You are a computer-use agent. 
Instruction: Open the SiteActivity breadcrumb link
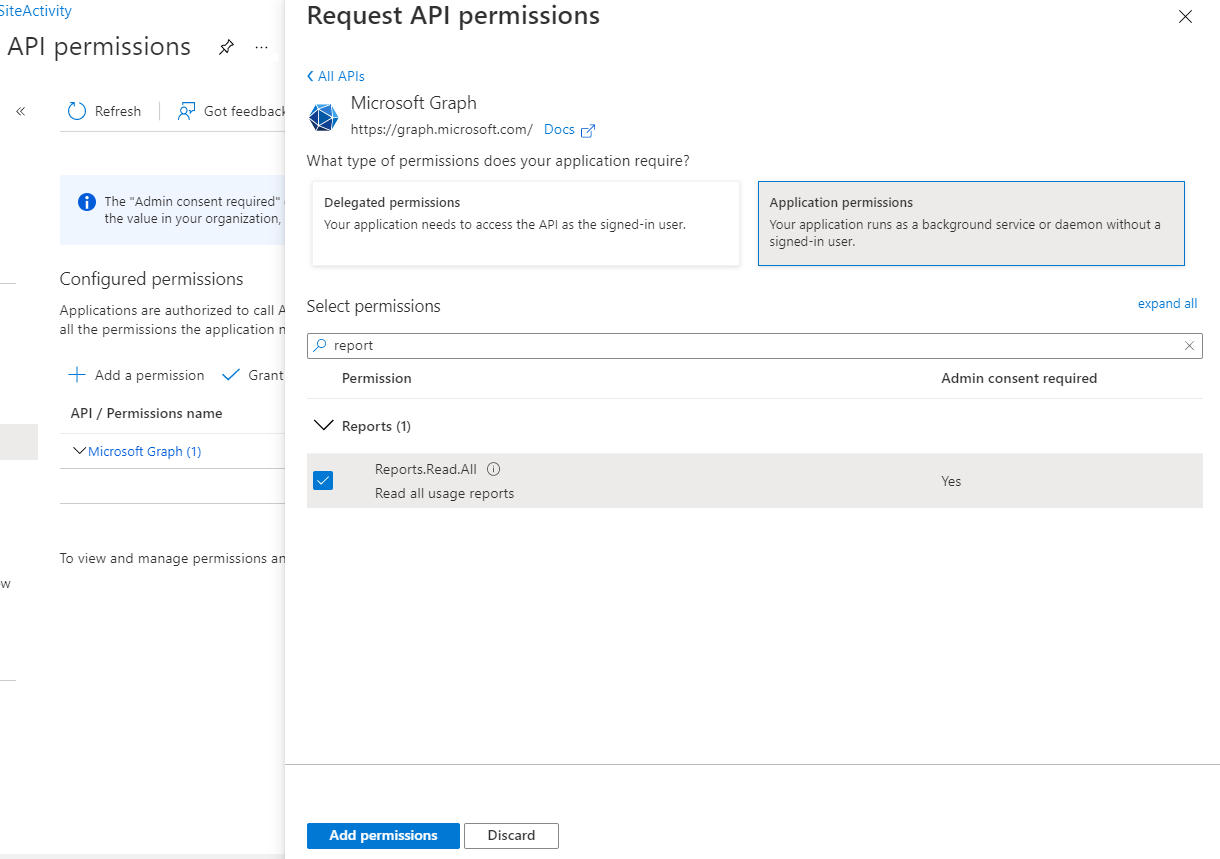[x=36, y=11]
